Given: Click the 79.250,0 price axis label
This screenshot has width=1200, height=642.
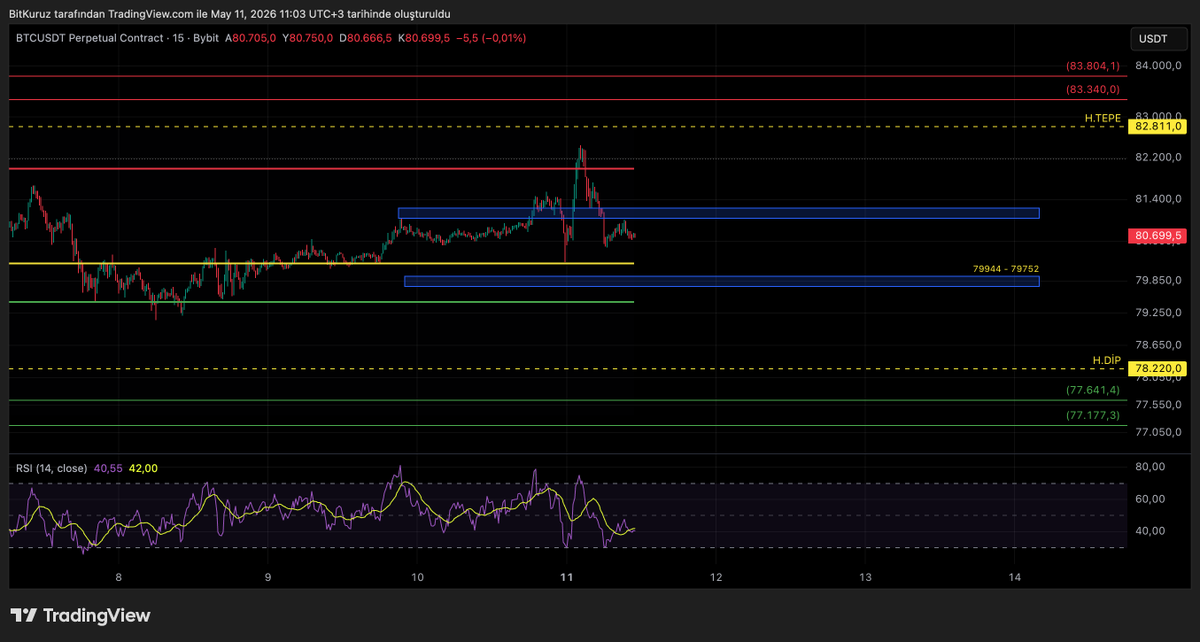Looking at the screenshot, I should pos(1158,313).
